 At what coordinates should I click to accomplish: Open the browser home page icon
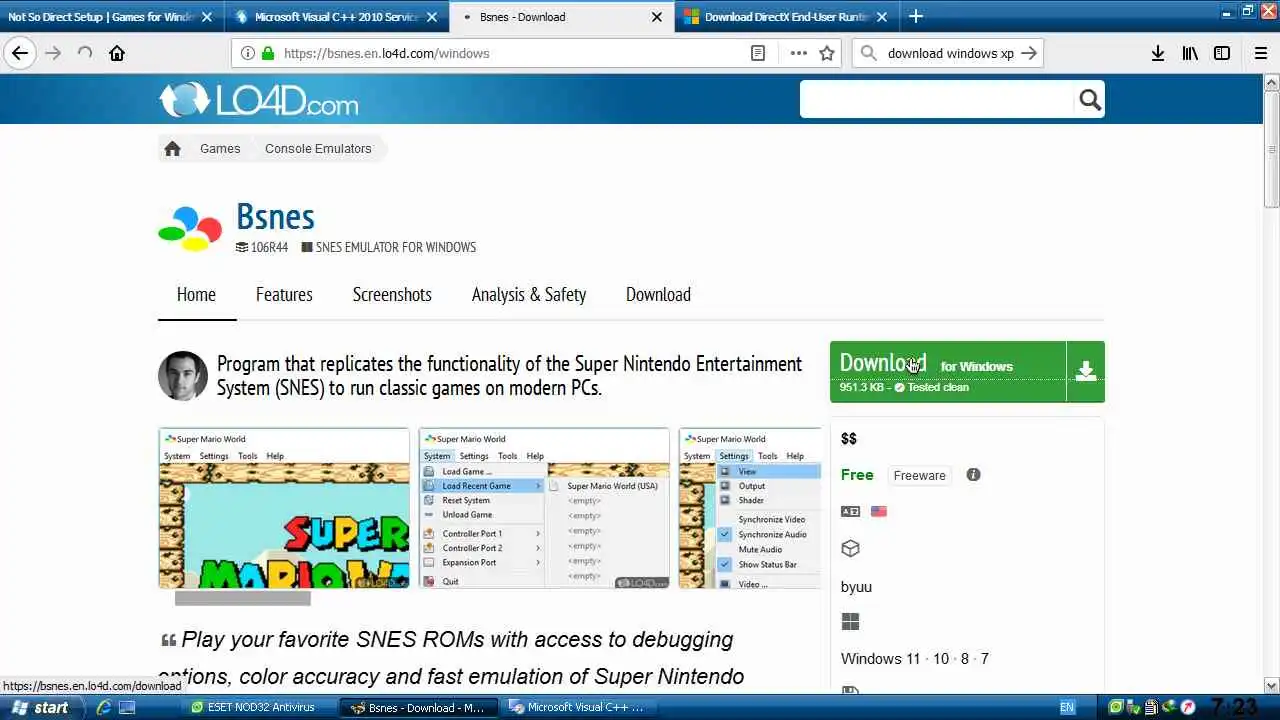[117, 53]
